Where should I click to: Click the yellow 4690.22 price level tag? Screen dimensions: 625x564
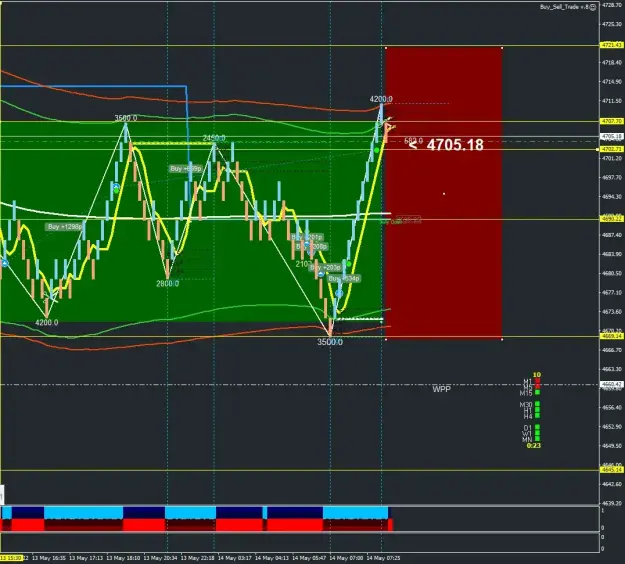point(612,219)
